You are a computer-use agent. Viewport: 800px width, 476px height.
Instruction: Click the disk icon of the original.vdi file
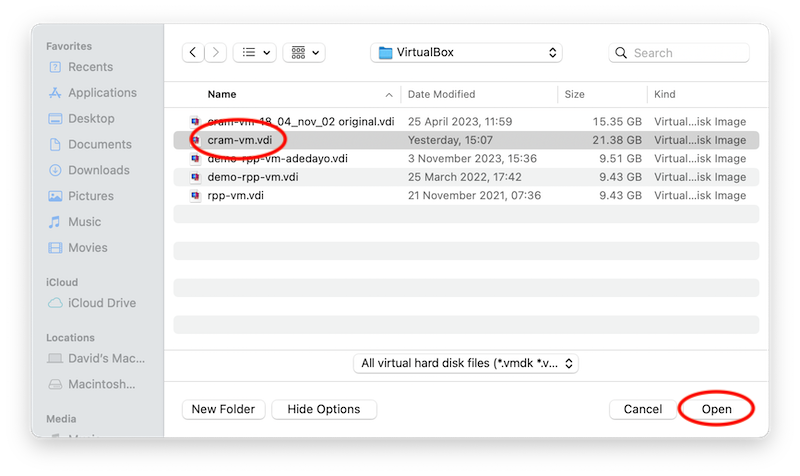tap(195, 122)
